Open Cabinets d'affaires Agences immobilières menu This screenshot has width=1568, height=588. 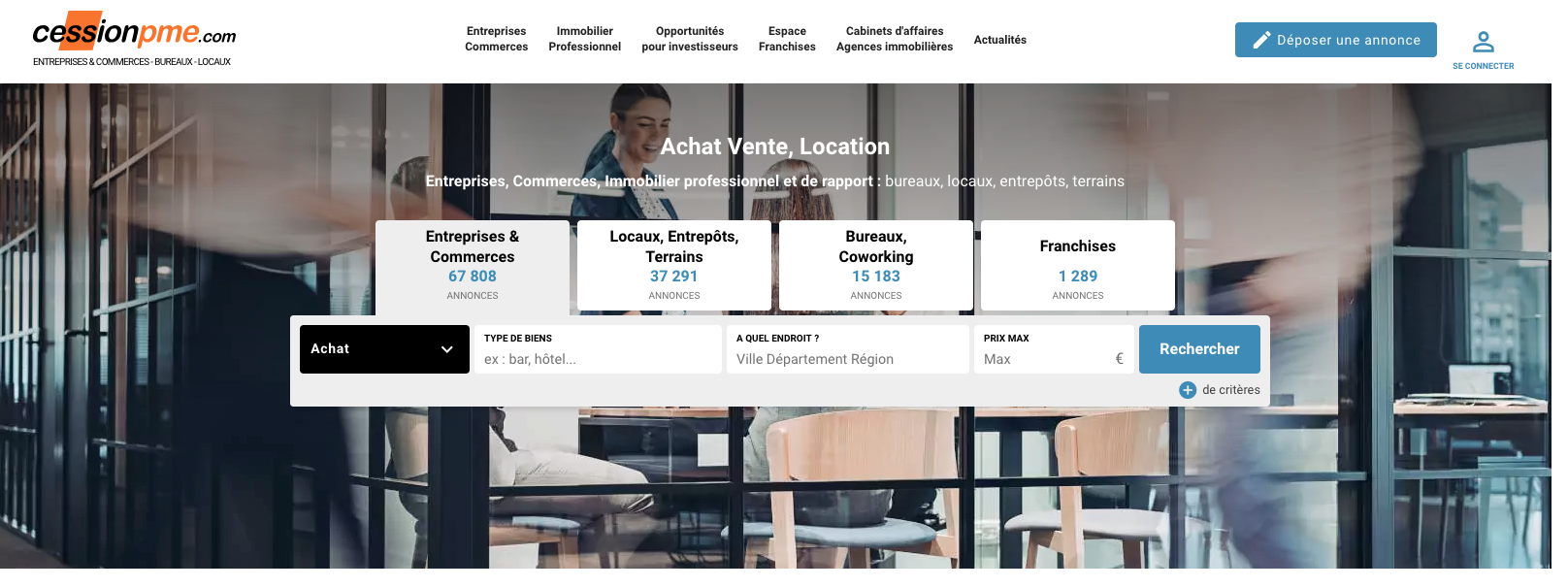pos(894,39)
